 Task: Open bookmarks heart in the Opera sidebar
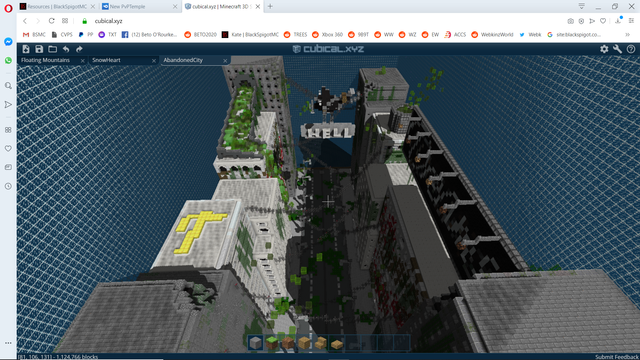(8, 149)
